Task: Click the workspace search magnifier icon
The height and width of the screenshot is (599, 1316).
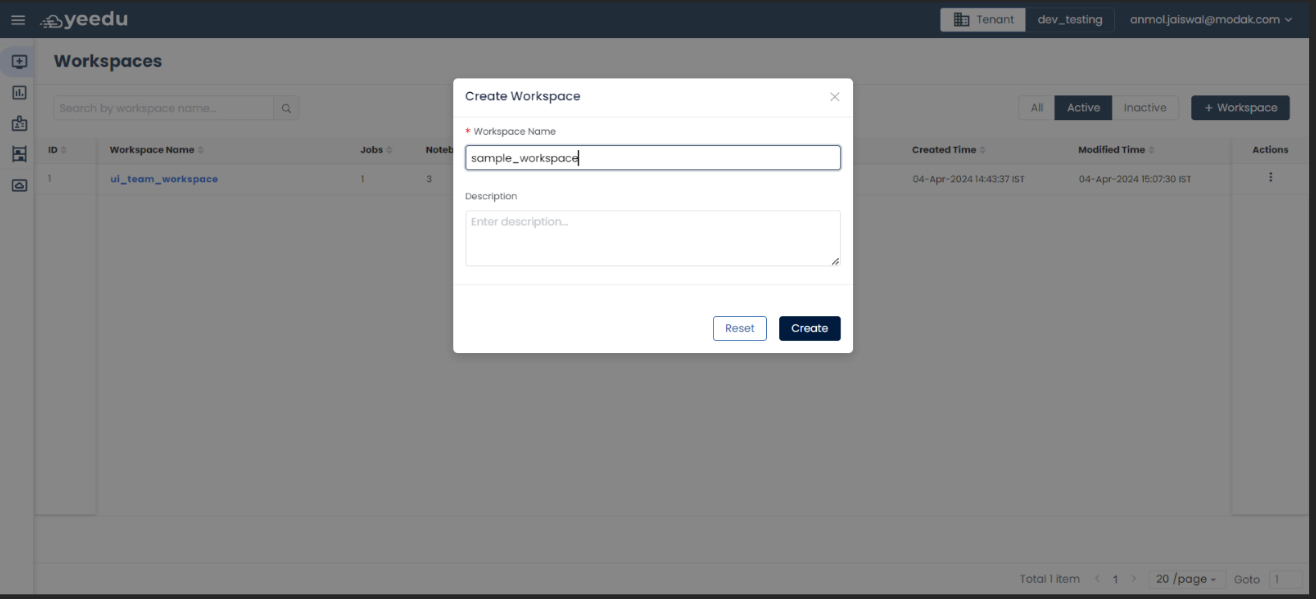Action: click(x=286, y=108)
